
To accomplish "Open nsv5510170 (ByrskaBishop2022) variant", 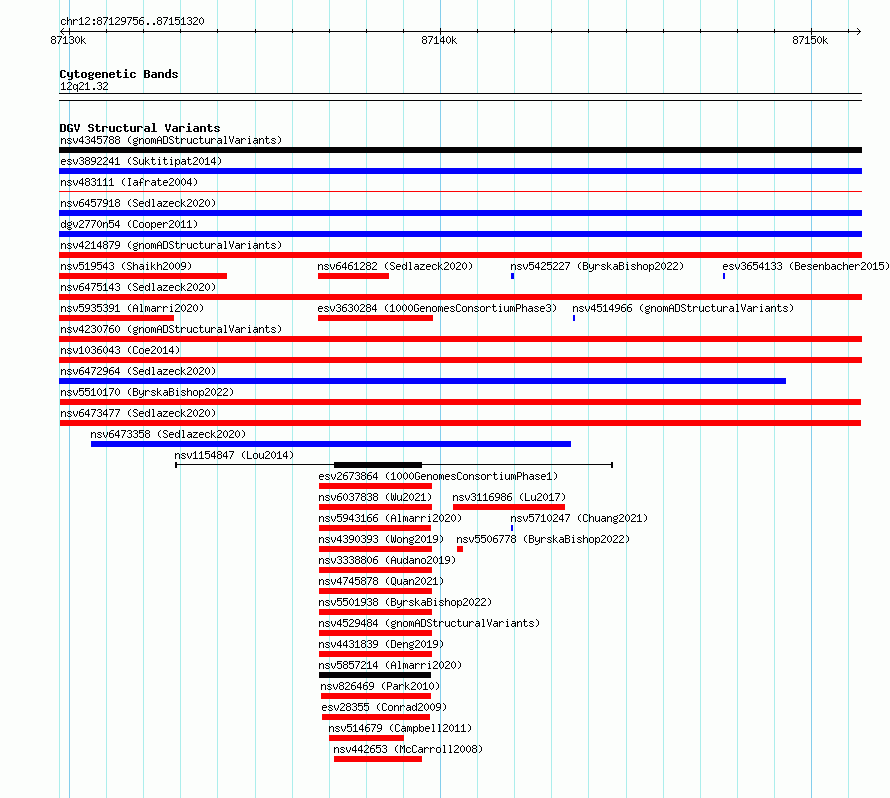I will (x=147, y=392).
